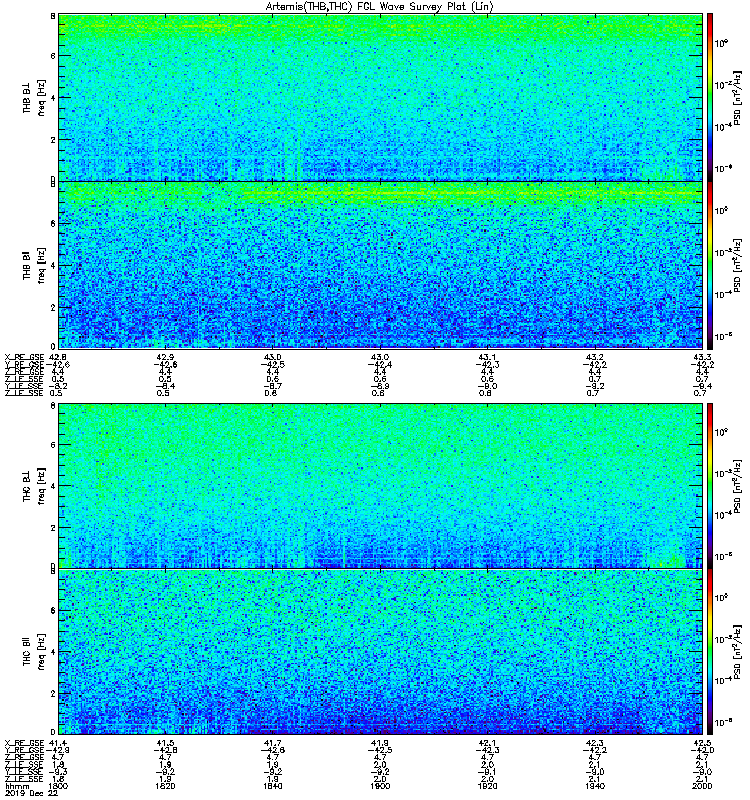This screenshot has width=750, height=800.
Task: Click the '41.7' X_RE_GSE value for THC
Action: click(x=272, y=743)
